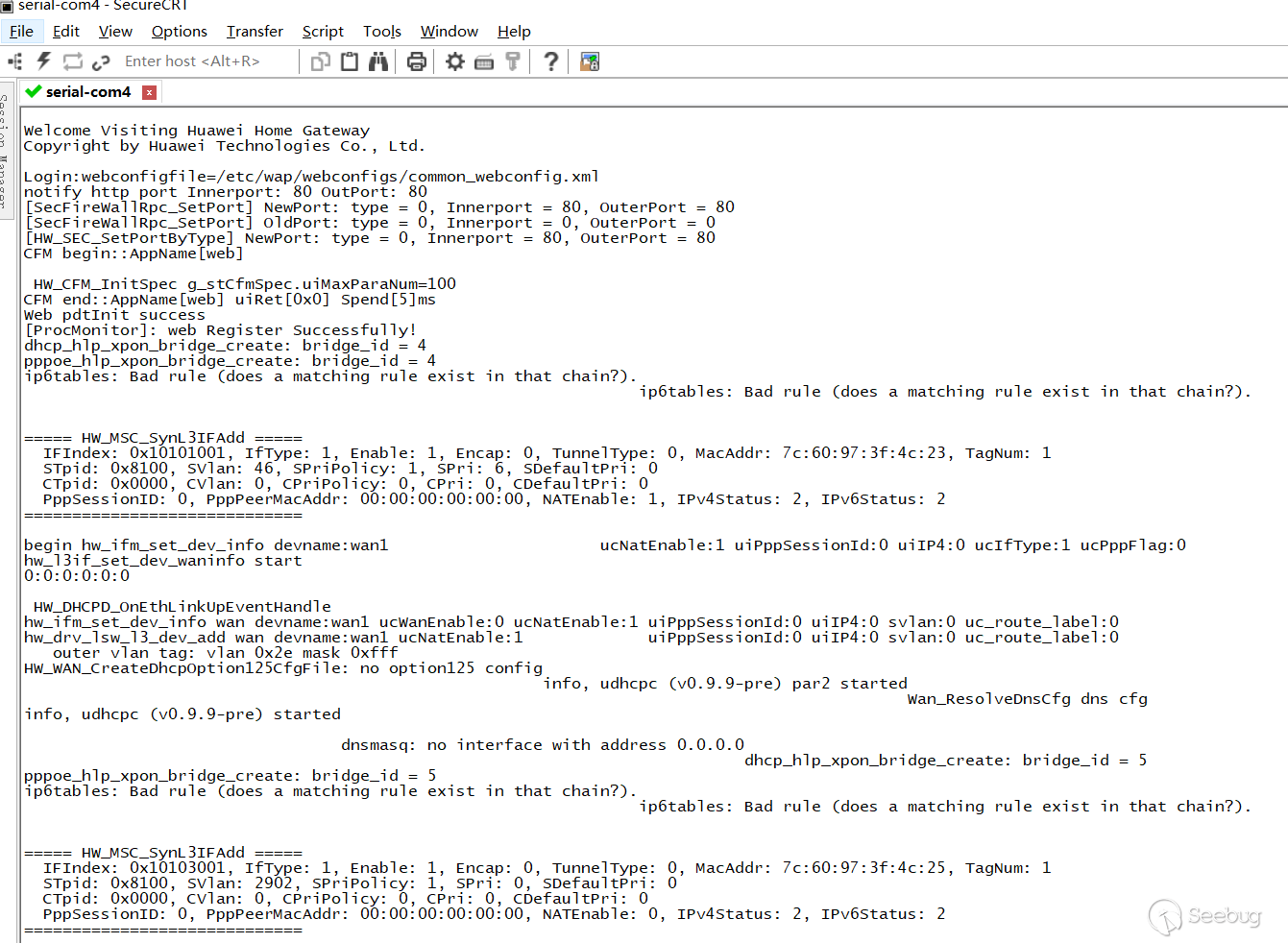Close the serial-com4 tab
This screenshot has width=1288, height=943.
tap(149, 92)
